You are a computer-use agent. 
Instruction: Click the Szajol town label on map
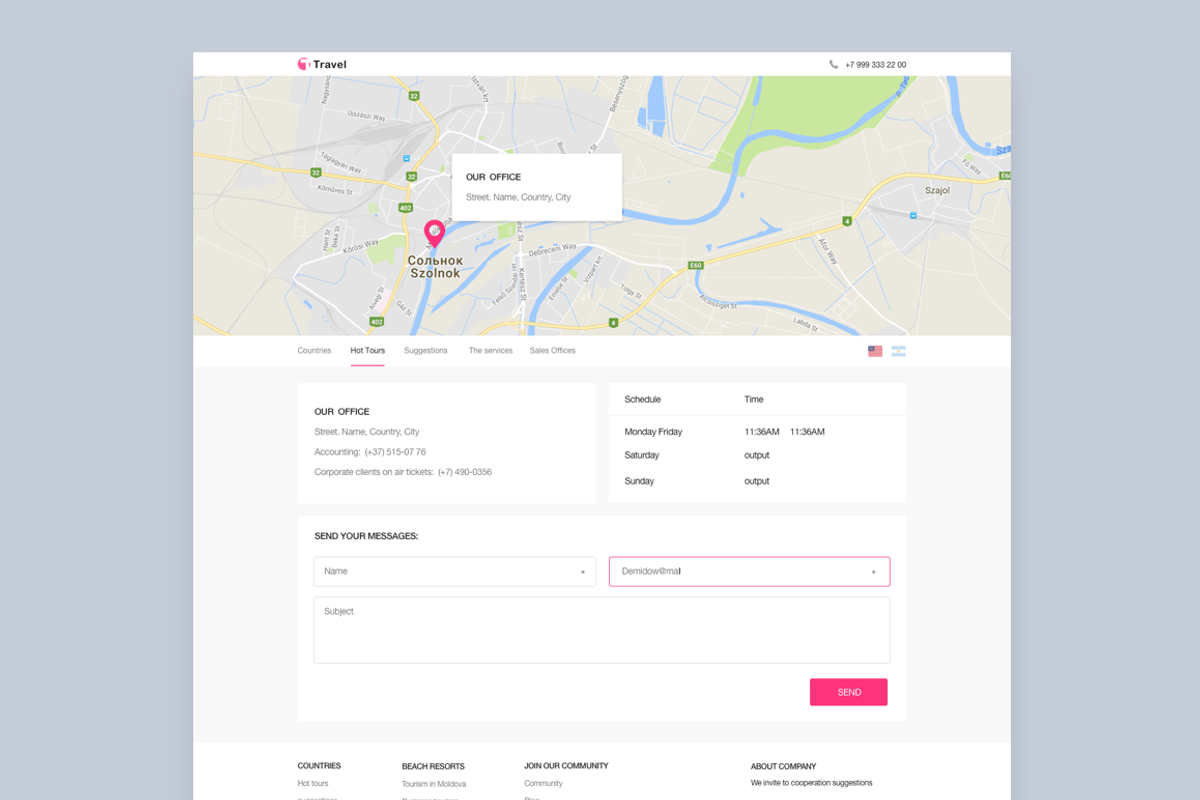937,190
